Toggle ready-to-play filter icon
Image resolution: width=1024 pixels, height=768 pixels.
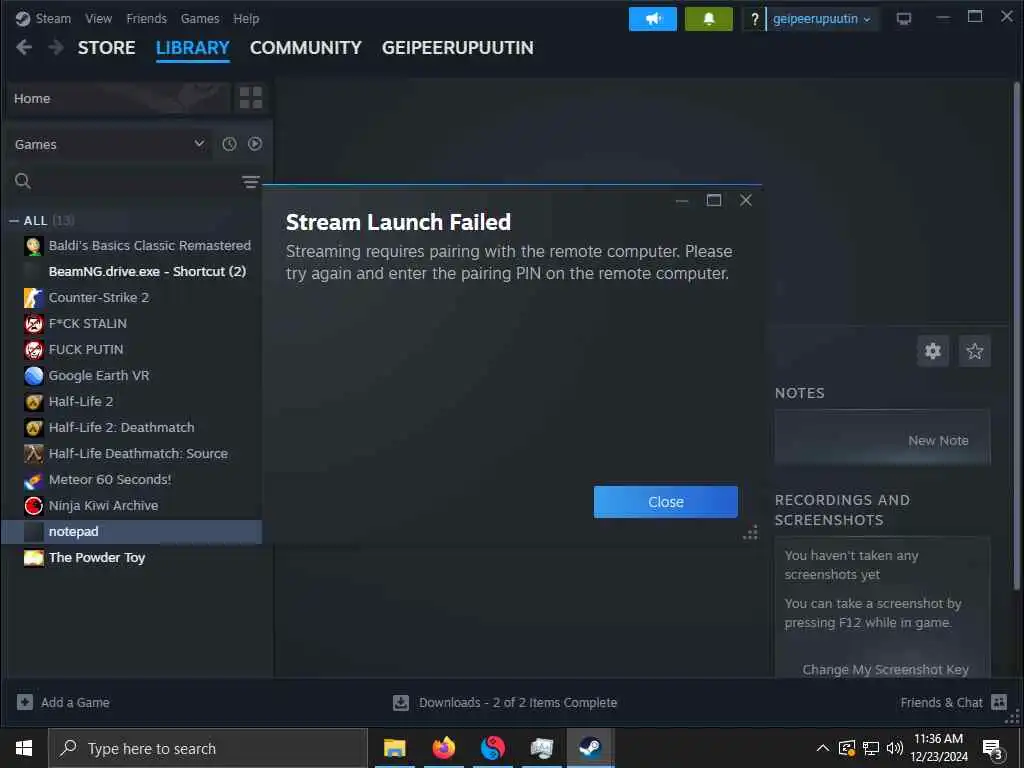click(255, 144)
